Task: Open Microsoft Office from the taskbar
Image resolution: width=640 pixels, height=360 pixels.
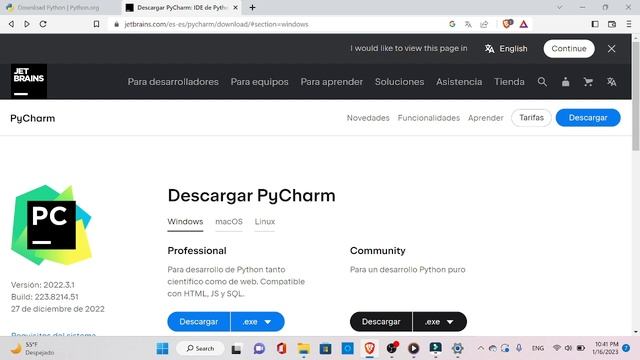Action: point(281,349)
